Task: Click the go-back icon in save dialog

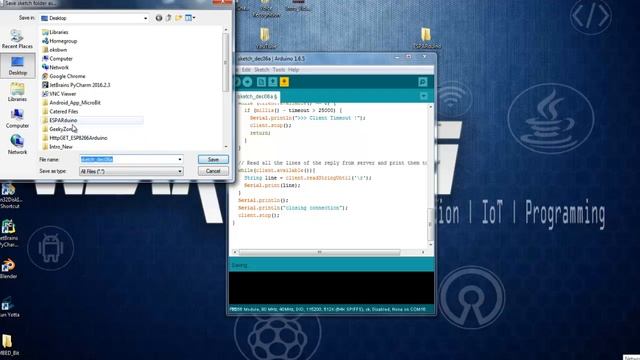Action: coord(159,18)
